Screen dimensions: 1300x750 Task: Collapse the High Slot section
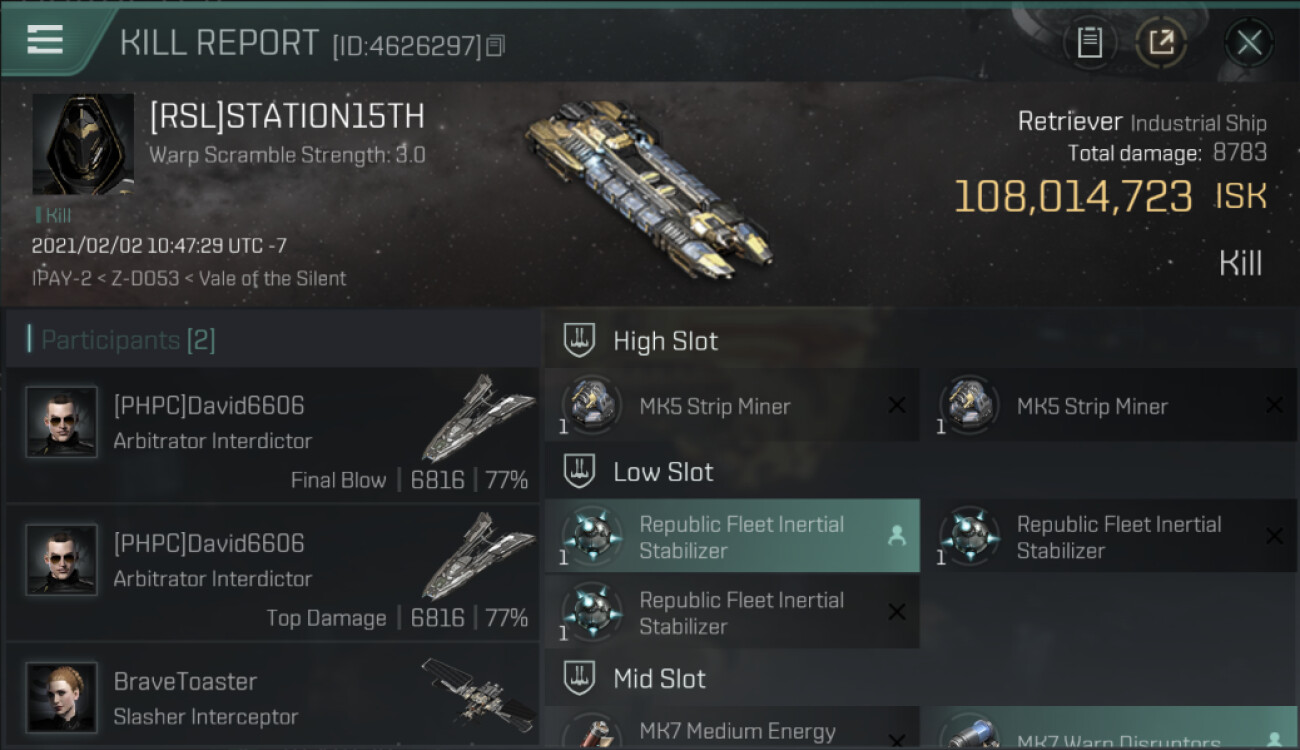tap(580, 341)
